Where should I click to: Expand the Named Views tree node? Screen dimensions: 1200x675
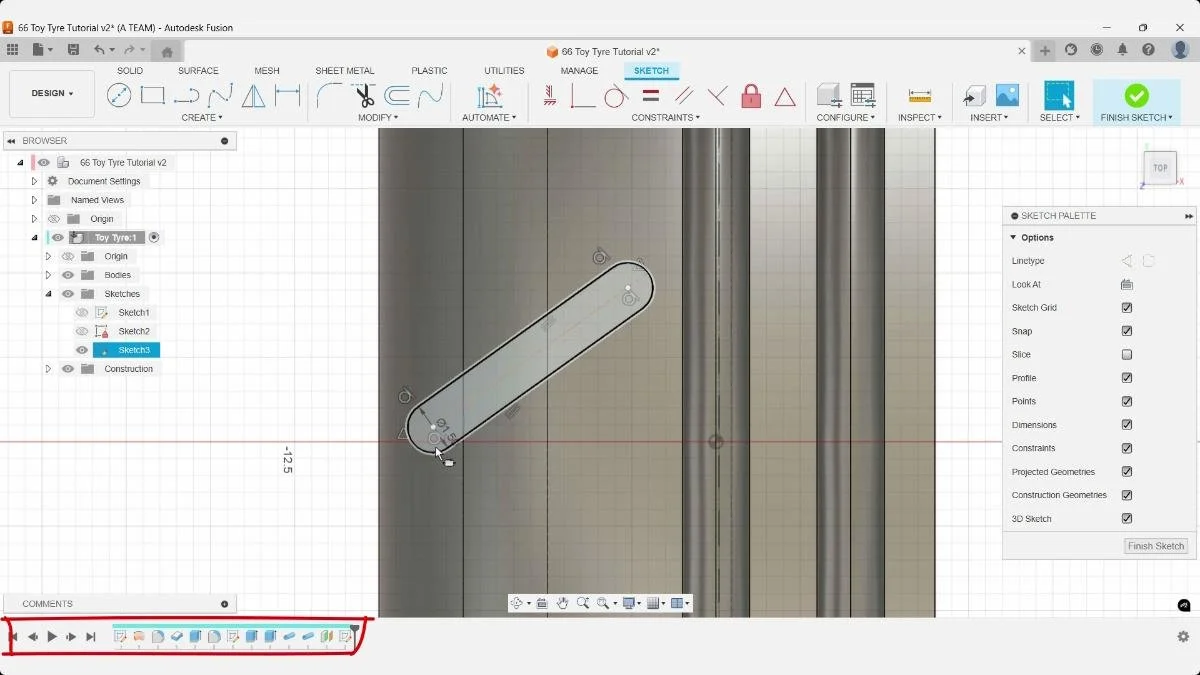(34, 200)
